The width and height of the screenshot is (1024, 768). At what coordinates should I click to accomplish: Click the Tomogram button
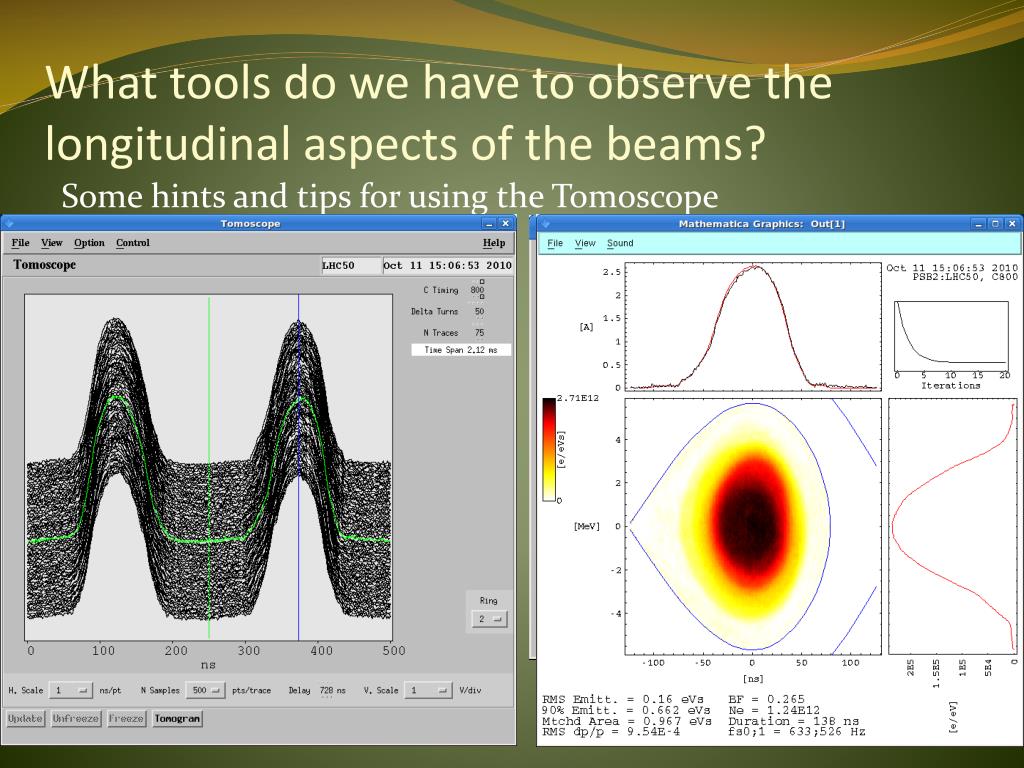click(x=177, y=718)
